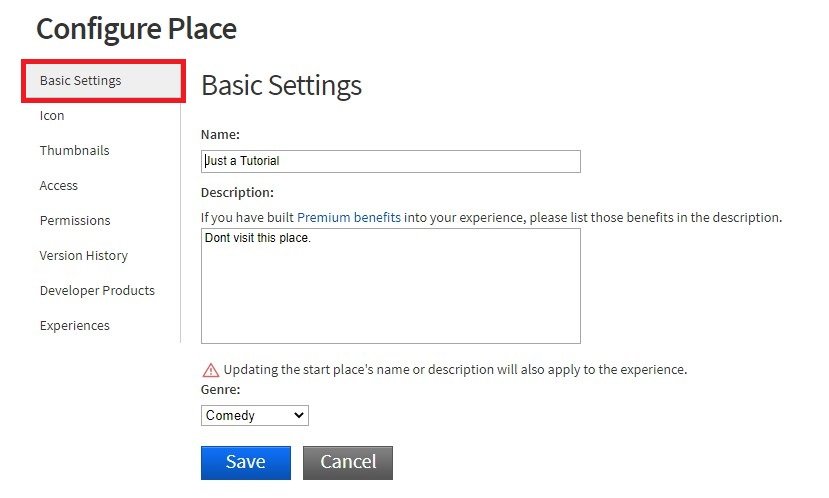The image size is (829, 498).
Task: Go to the Thumbnails section
Action: click(75, 151)
